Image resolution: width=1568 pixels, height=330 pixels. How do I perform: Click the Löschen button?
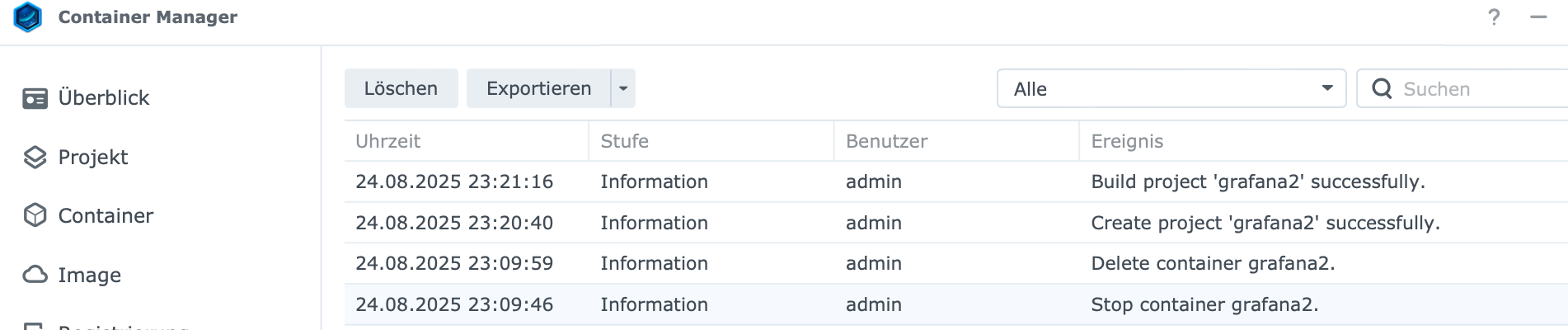(x=401, y=88)
